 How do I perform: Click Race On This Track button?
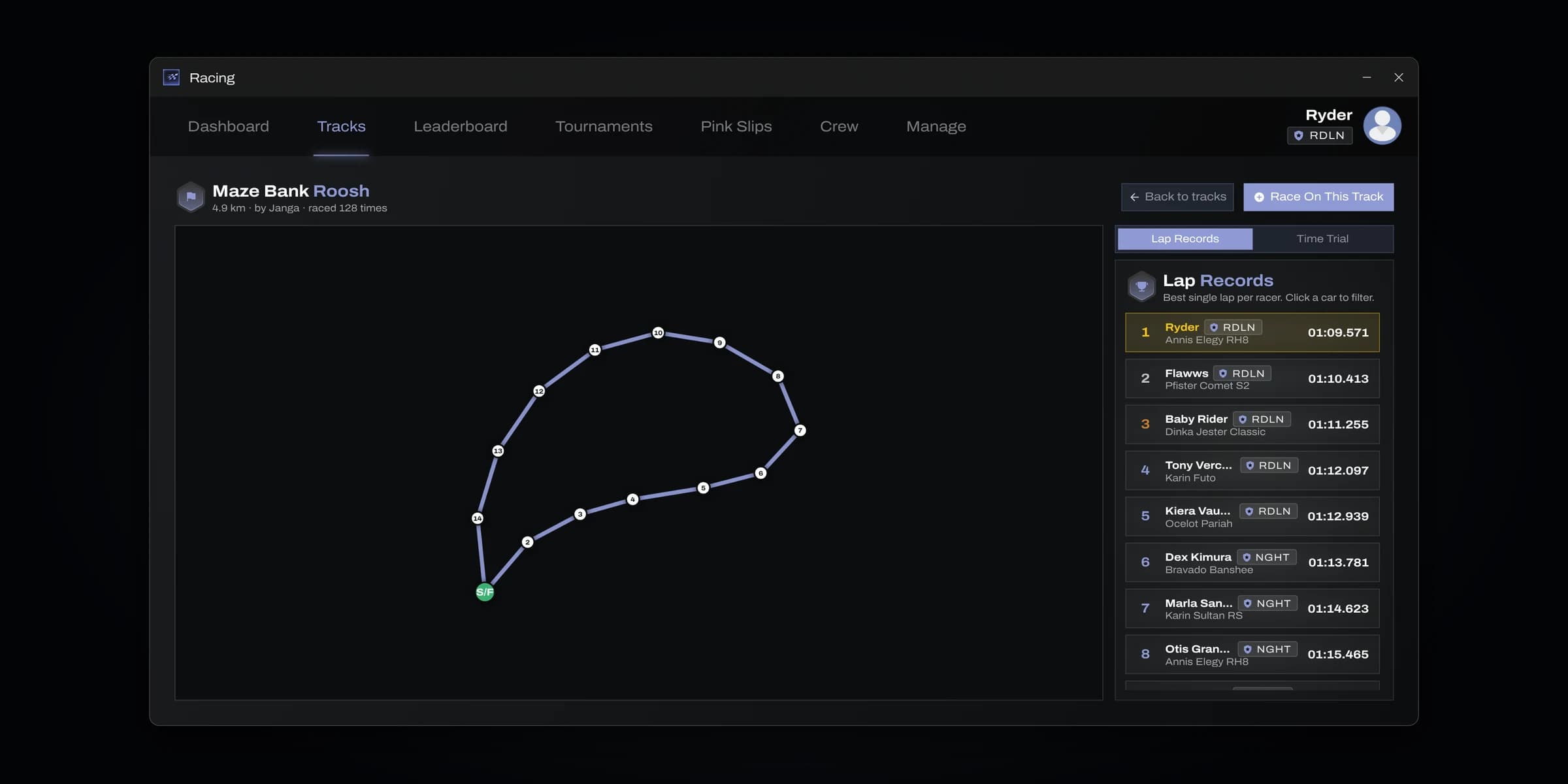(1318, 197)
